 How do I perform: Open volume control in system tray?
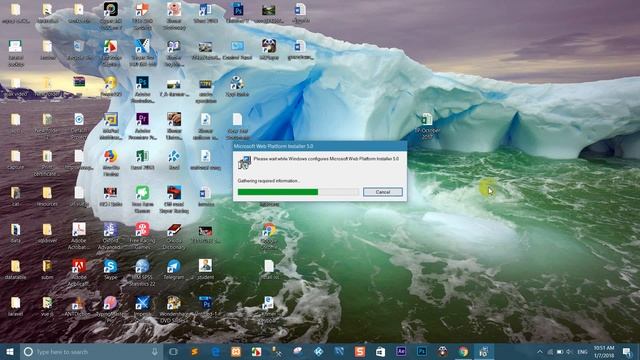pos(569,351)
